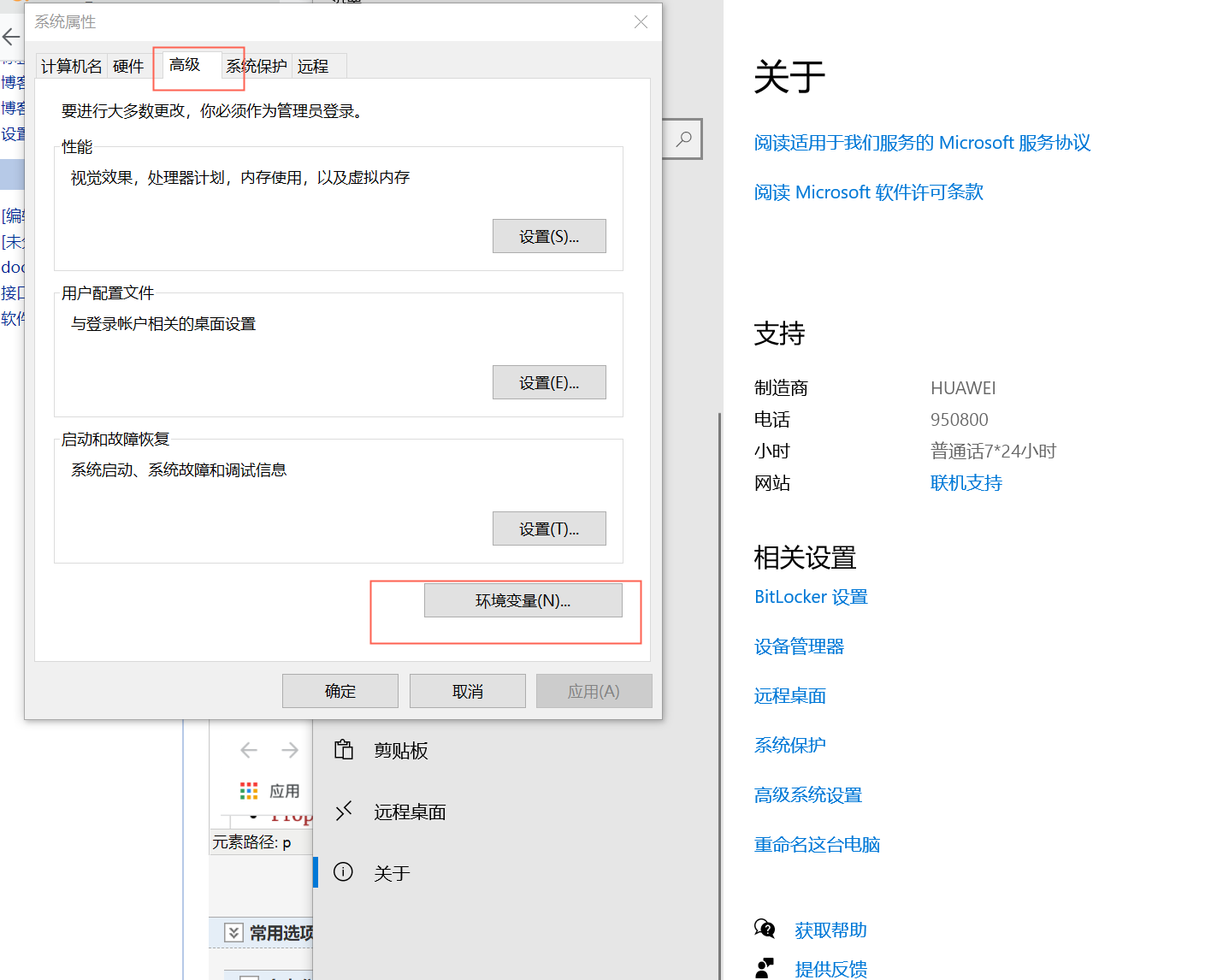Image resolution: width=1223 pixels, height=980 pixels.
Task: Click the remote desktop icon beside 远程桌面
Action: [x=344, y=811]
